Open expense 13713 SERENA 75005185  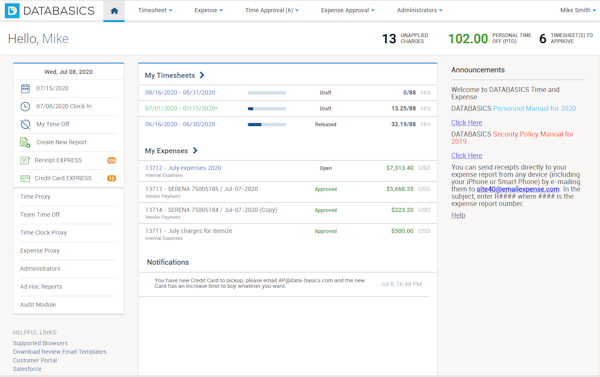tap(201, 189)
